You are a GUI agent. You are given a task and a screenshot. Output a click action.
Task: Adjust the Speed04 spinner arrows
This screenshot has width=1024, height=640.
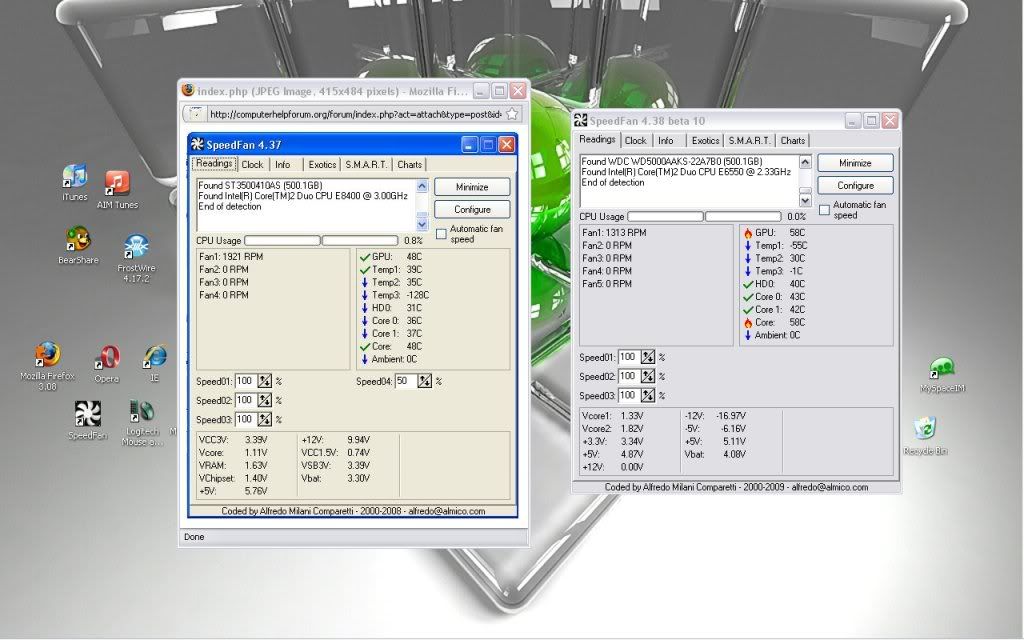[x=424, y=381]
